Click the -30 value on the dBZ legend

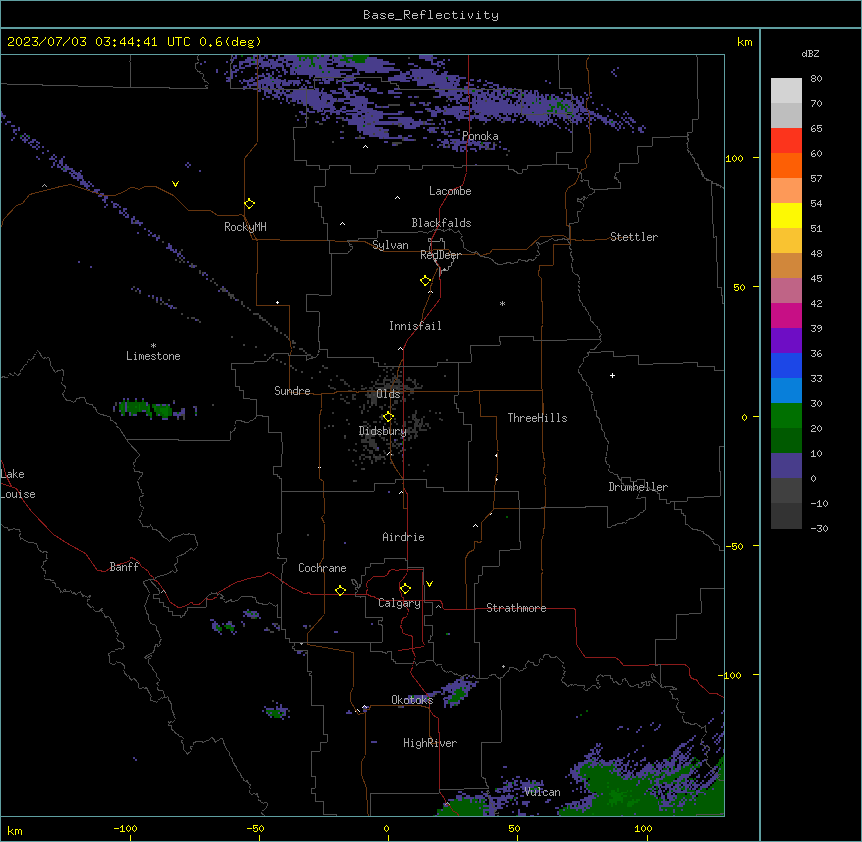tap(819, 528)
